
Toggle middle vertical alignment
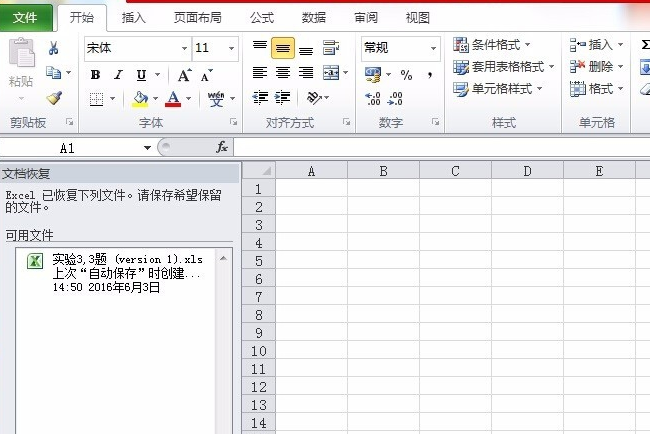pyautogui.click(x=283, y=48)
